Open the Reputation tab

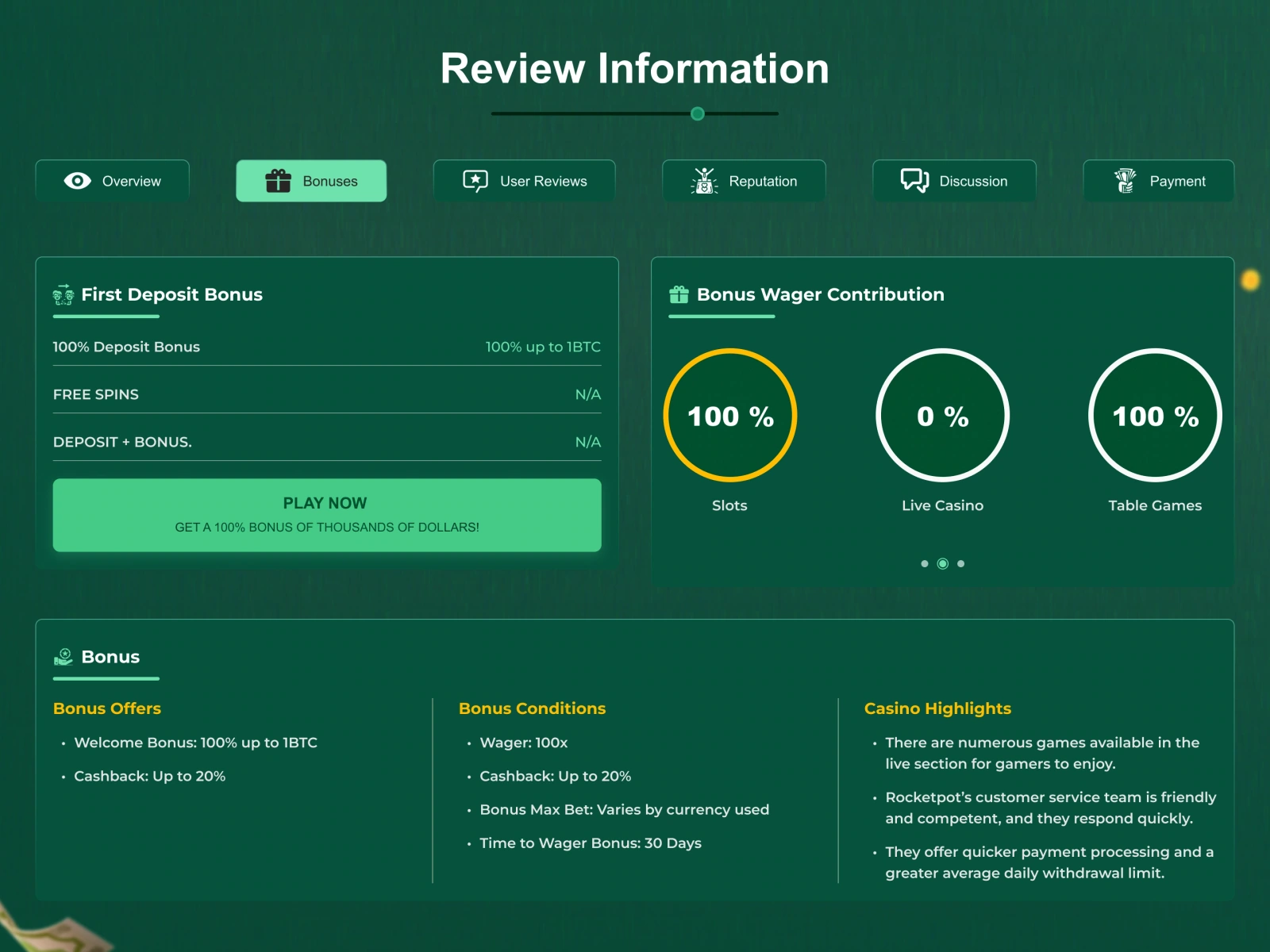(x=744, y=181)
